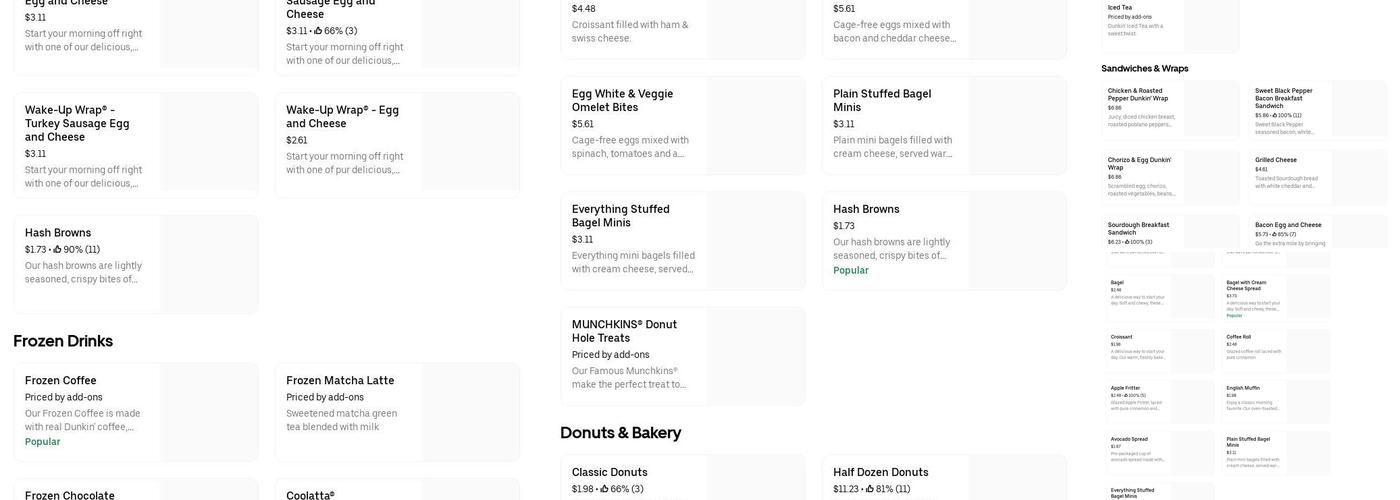Click the Donuts & Bakery section heading
This screenshot has width=1400, height=500.
620,433
